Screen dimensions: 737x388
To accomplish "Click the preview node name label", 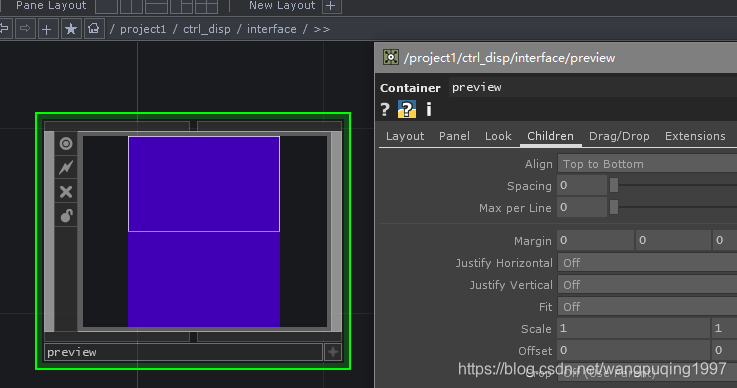I will 183,352.
